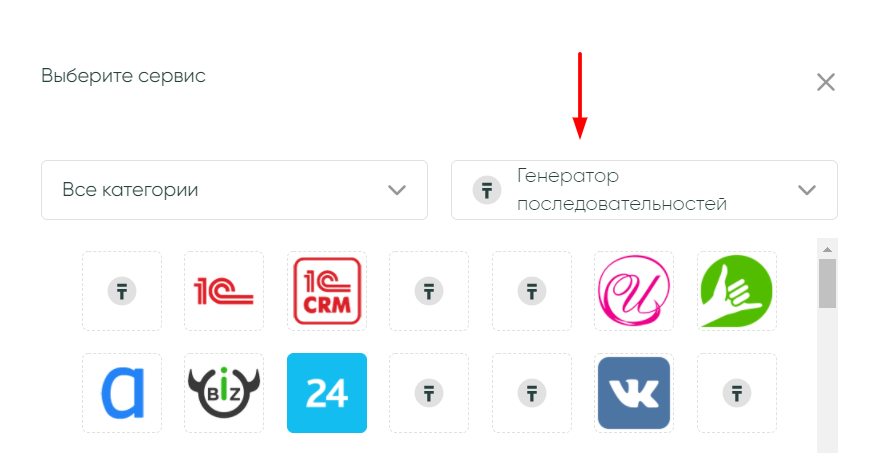This screenshot has height=453, width=884.
Task: Select the BIZ bull logo service
Action: tap(224, 393)
